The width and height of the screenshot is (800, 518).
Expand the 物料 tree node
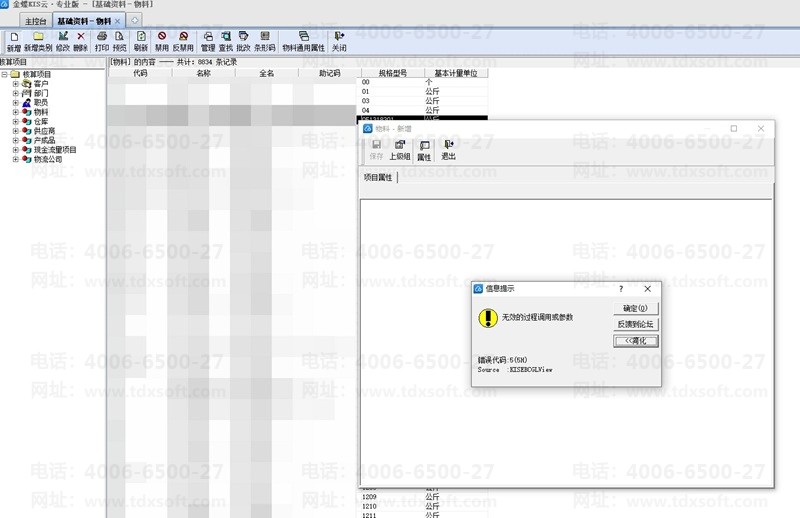[16, 112]
